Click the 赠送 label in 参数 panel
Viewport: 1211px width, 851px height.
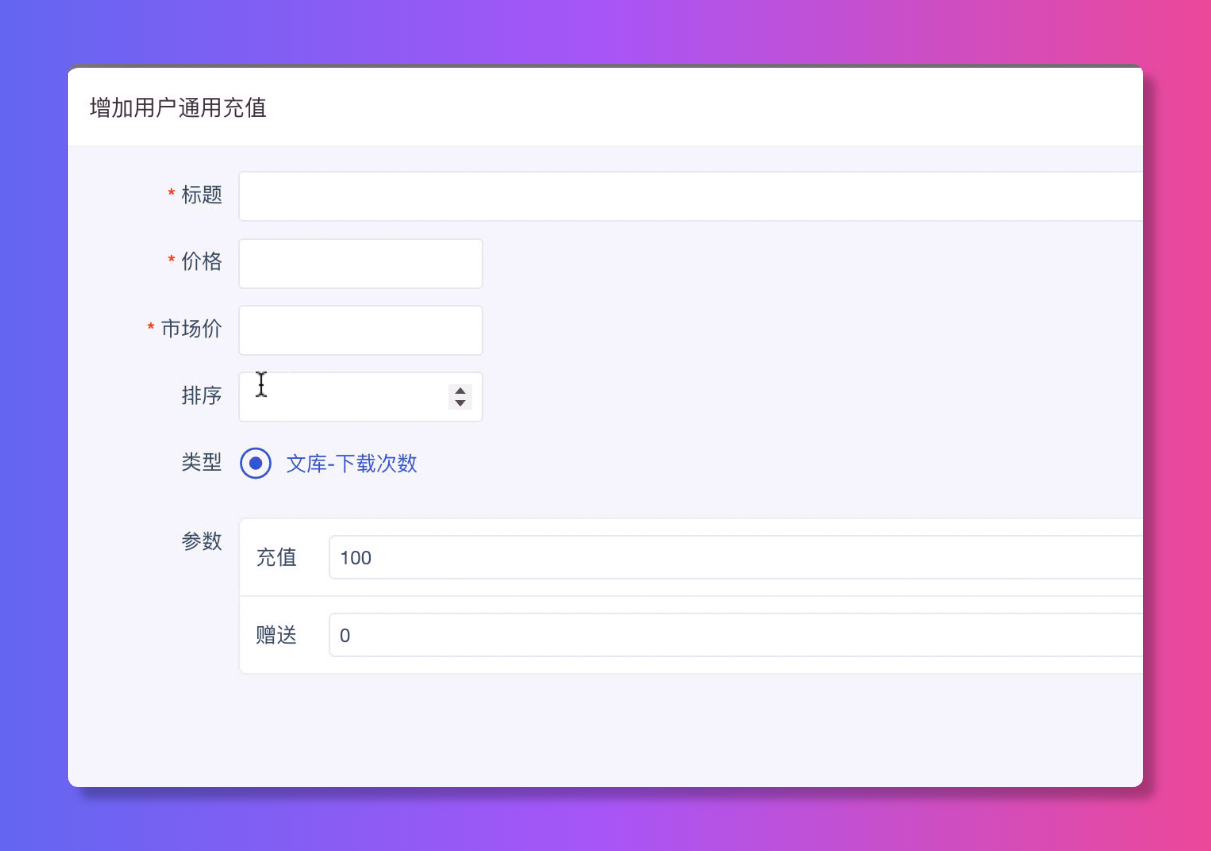(x=276, y=635)
